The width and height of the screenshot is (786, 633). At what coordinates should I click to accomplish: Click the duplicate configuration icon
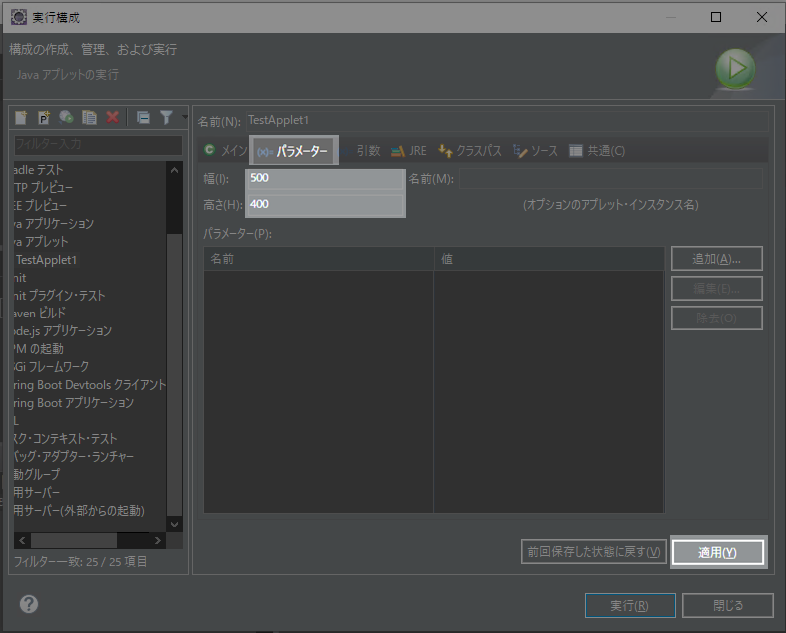(x=89, y=117)
